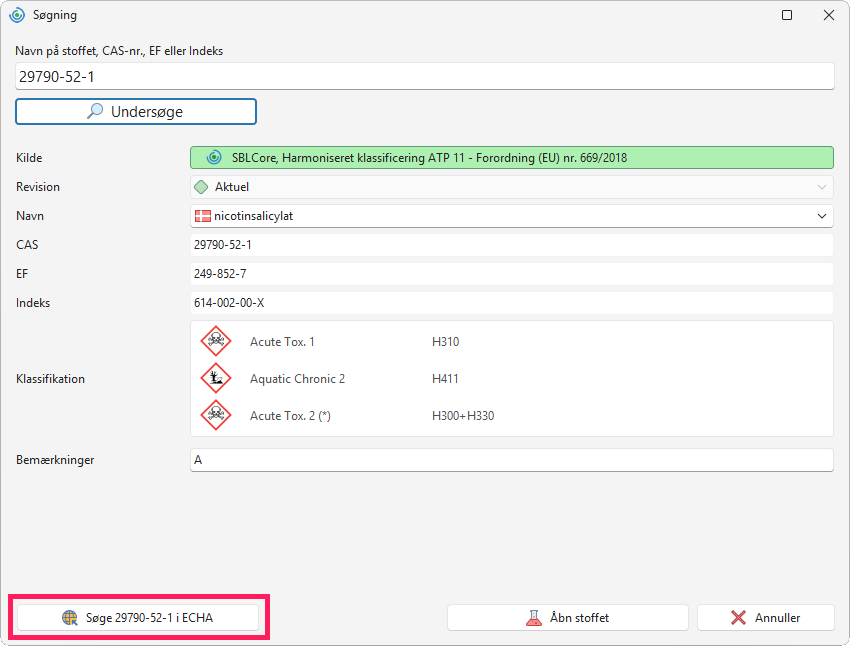850x646 pixels.
Task: Select the H300+H330 hazard statement
Action: click(x=463, y=416)
